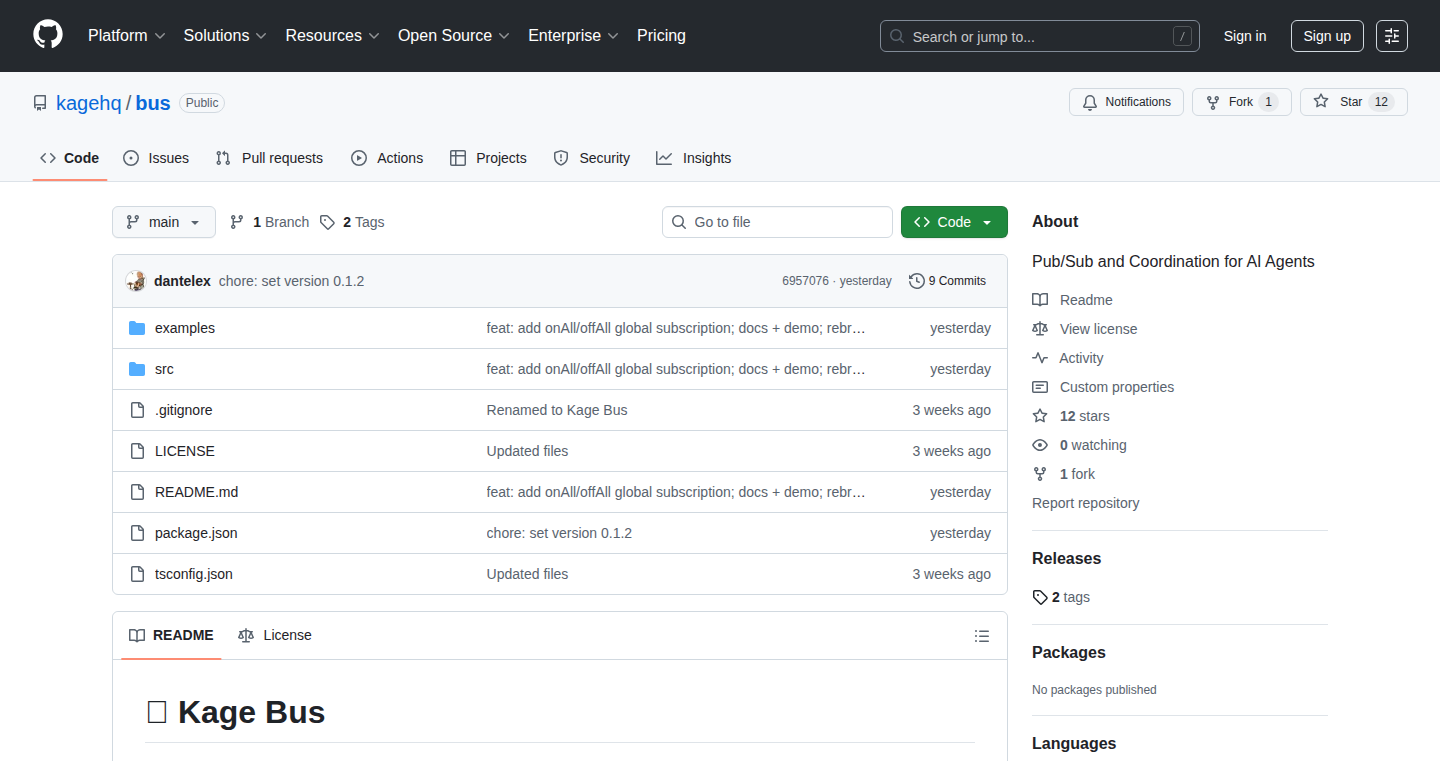Open commit message 'chore: set version 0.1.2' in header
This screenshot has width=1440, height=761.
click(291, 281)
